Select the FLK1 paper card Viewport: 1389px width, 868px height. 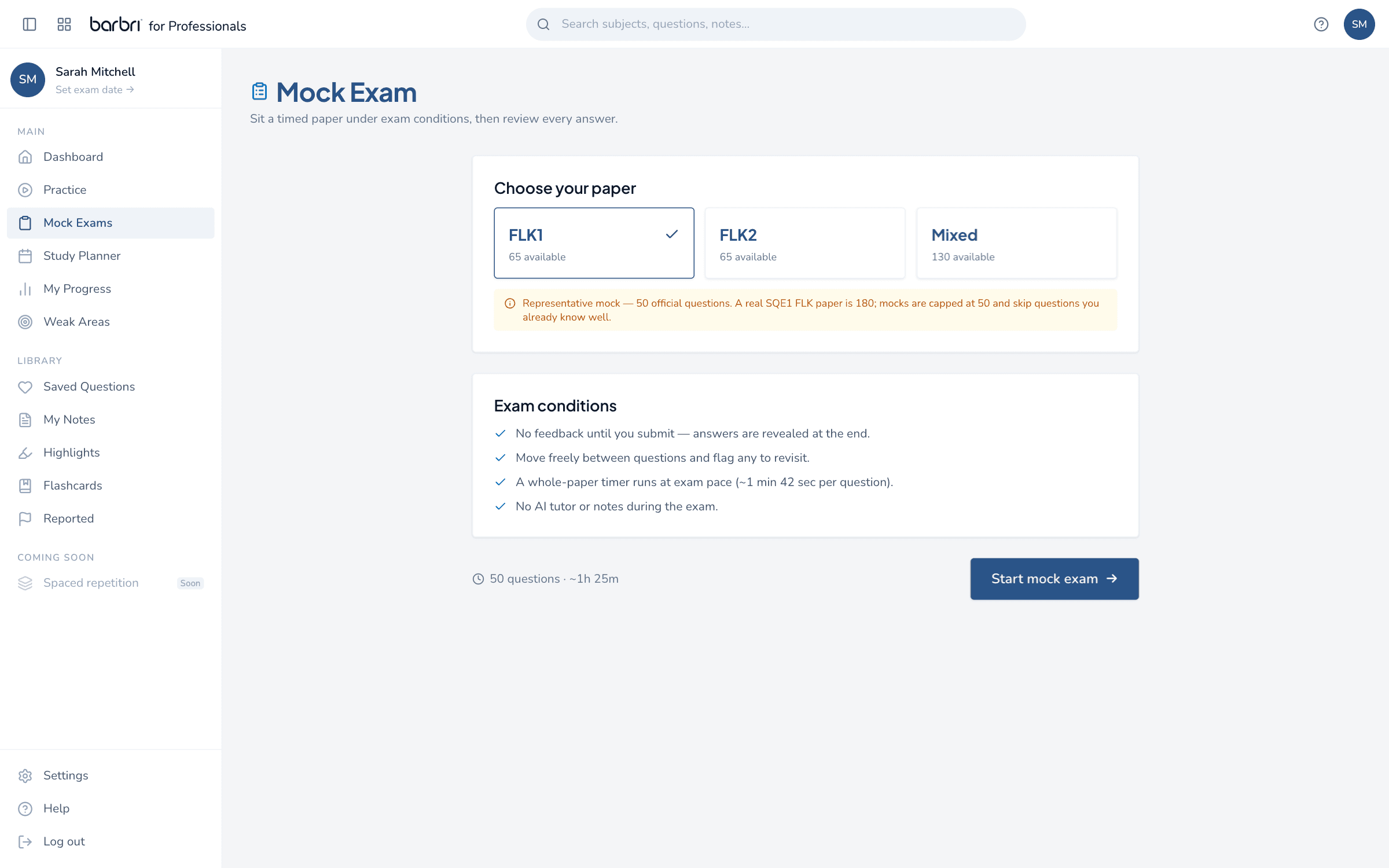(x=594, y=243)
